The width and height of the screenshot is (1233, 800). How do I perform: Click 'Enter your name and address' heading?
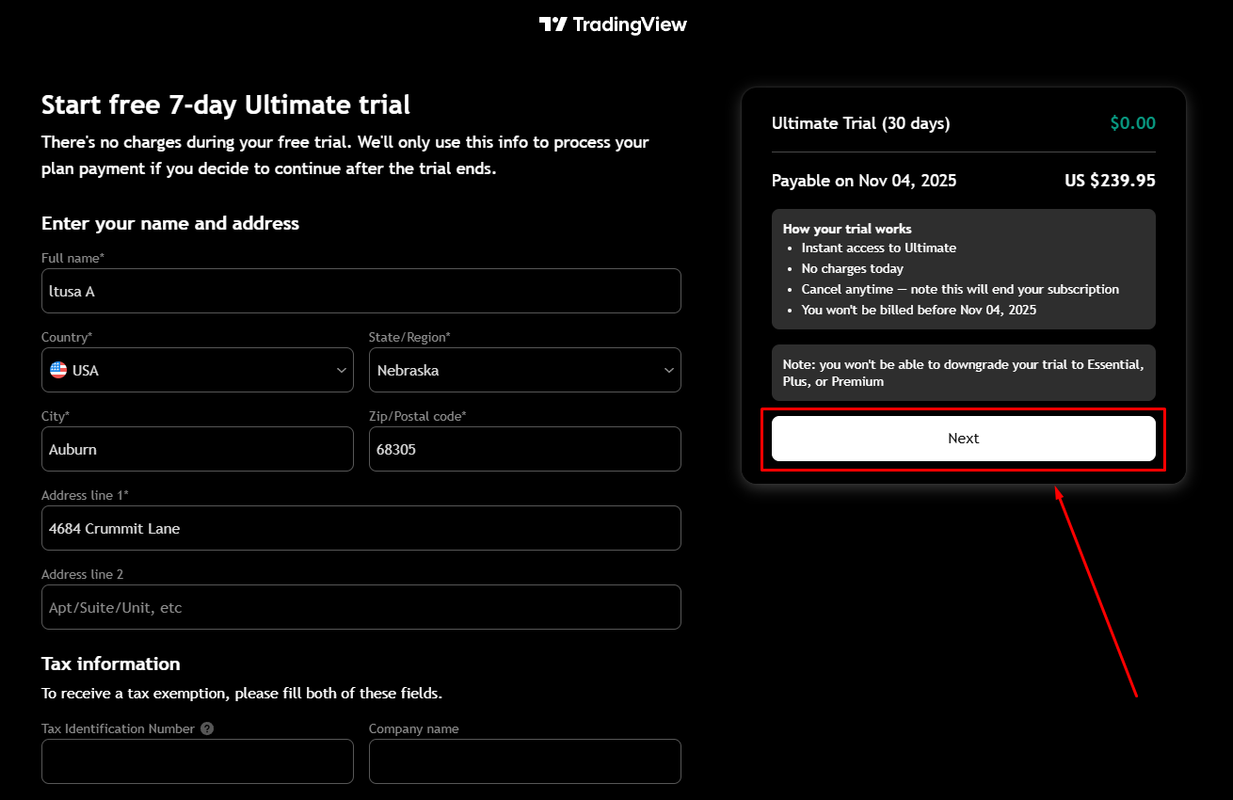click(170, 223)
